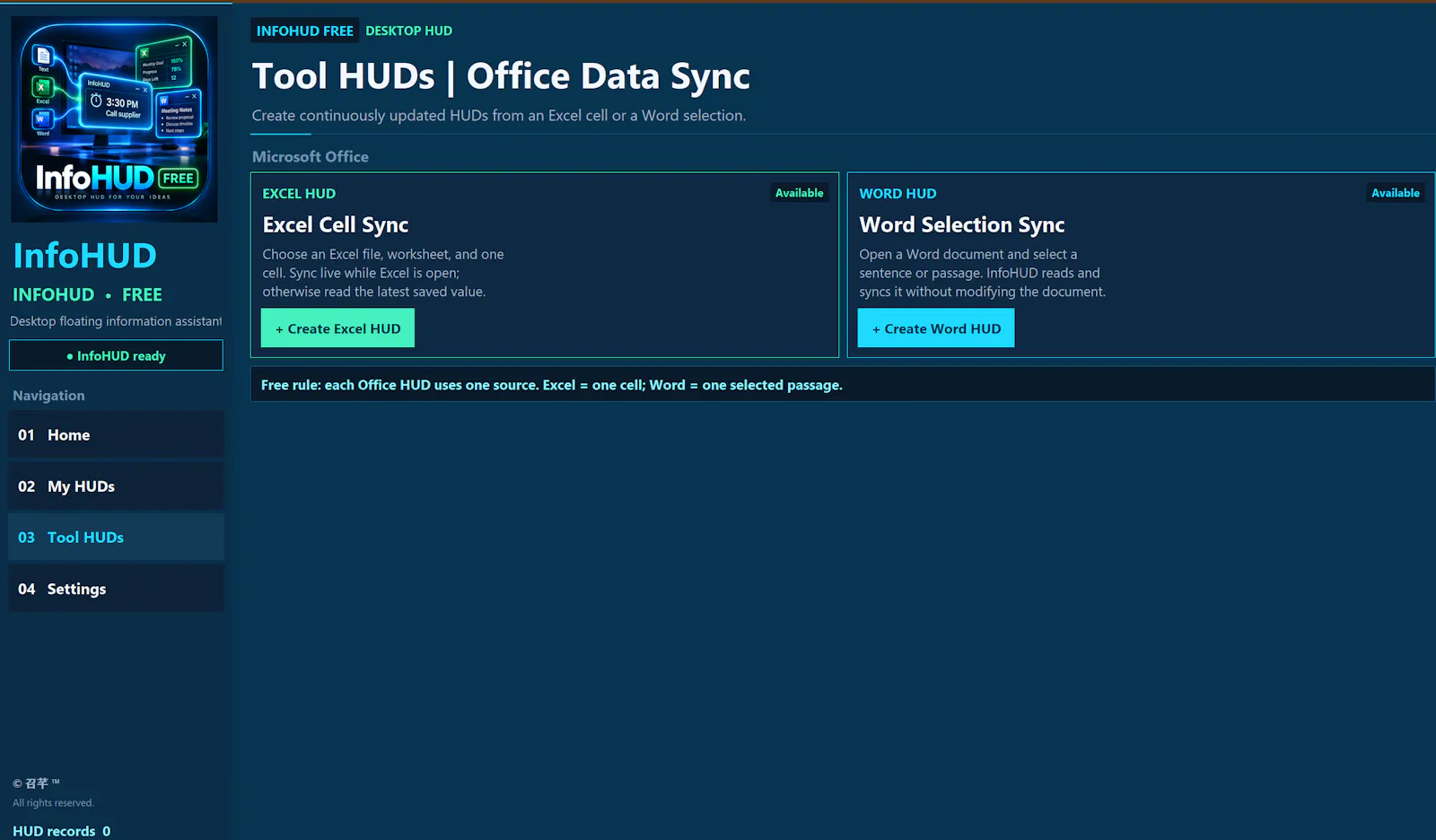Open the Home navigation item

point(116,435)
